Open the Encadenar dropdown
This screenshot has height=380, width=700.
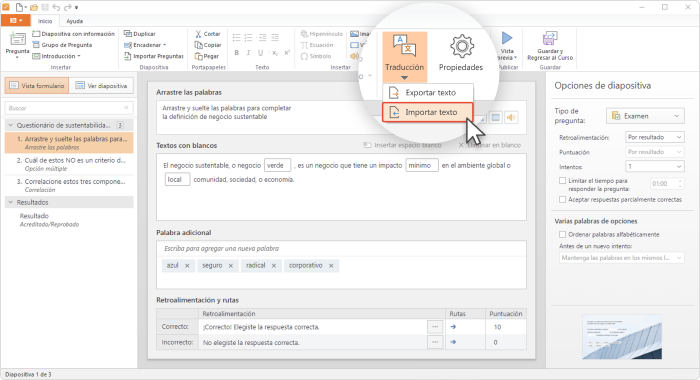(x=145, y=45)
